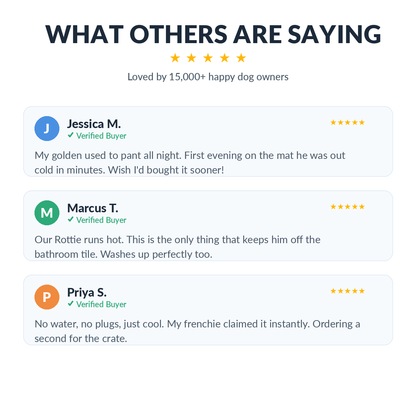The image size is (416, 416).
Task: Click the Verified Buyer label under Priya S.
Action: [101, 304]
